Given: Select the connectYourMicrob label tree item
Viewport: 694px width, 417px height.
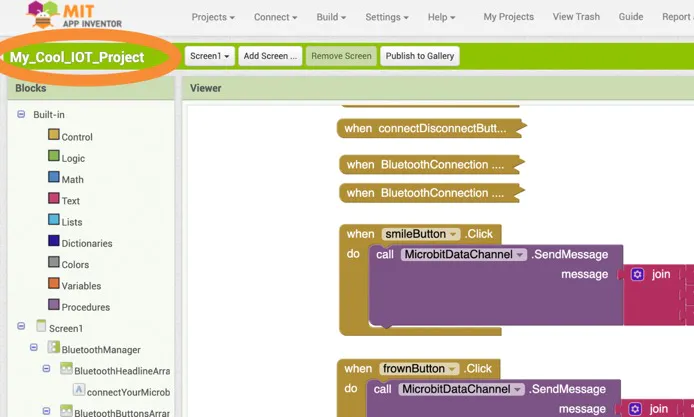Looking at the screenshot, I should [x=122, y=391].
